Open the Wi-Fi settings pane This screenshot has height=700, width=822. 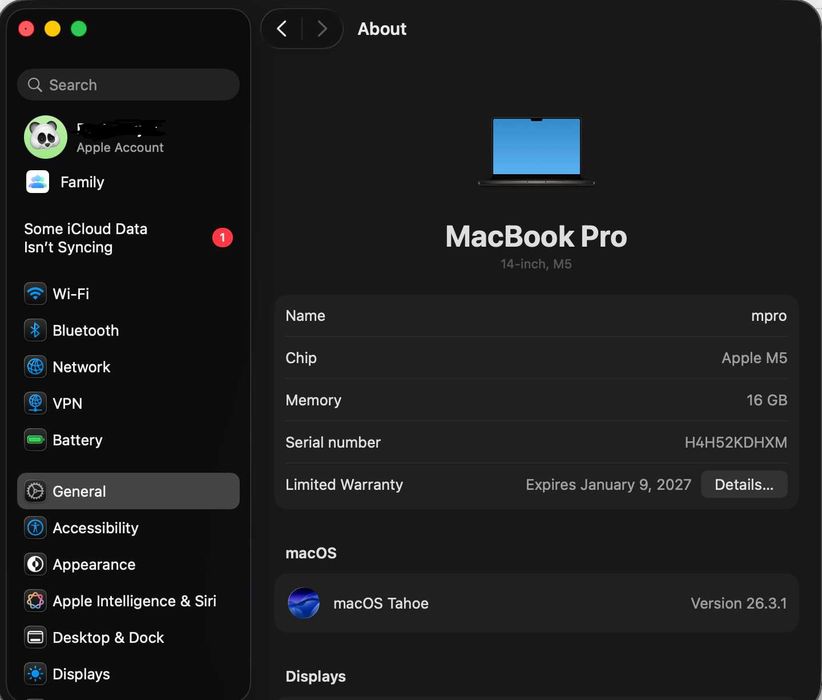click(x=128, y=294)
